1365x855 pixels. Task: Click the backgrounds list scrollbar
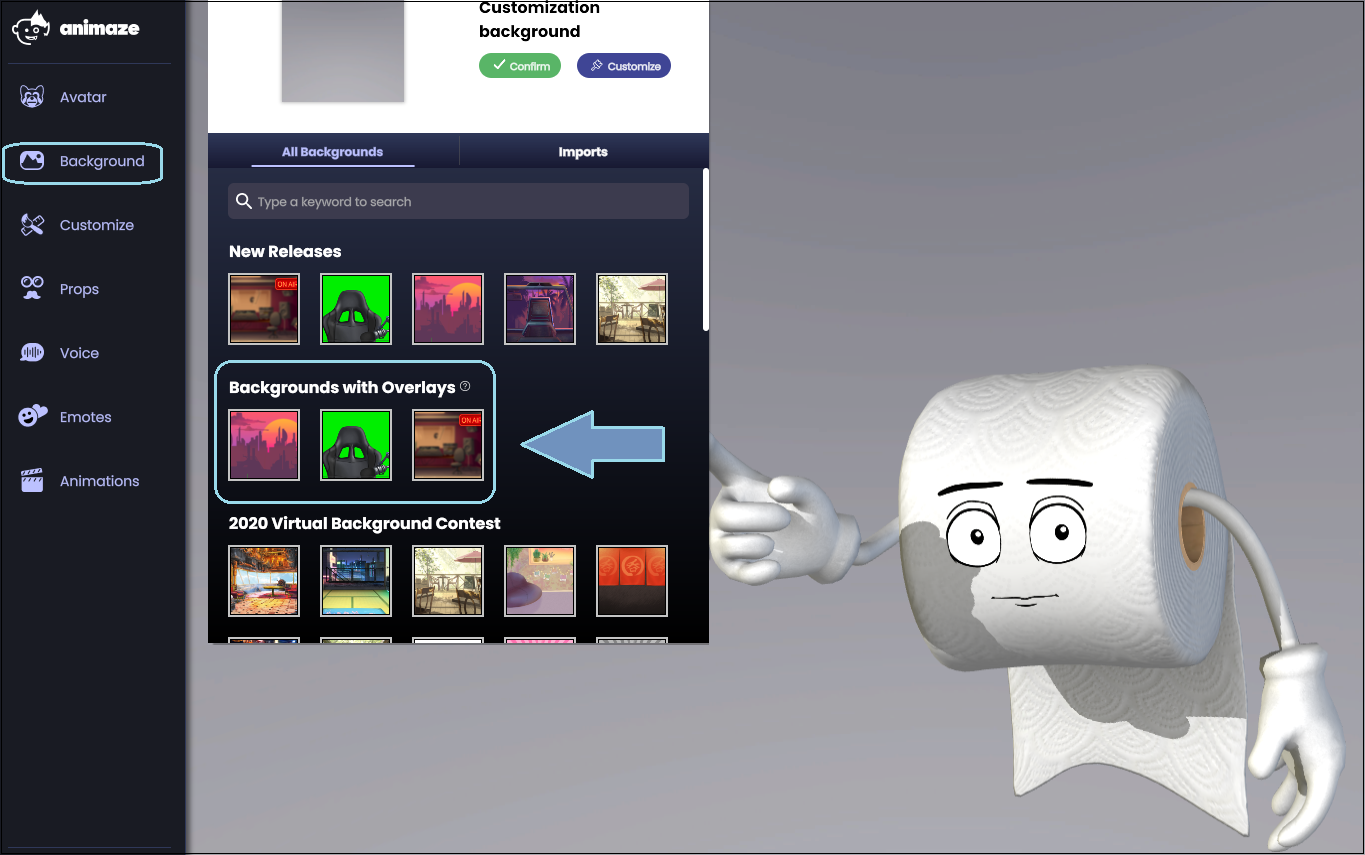click(x=706, y=249)
